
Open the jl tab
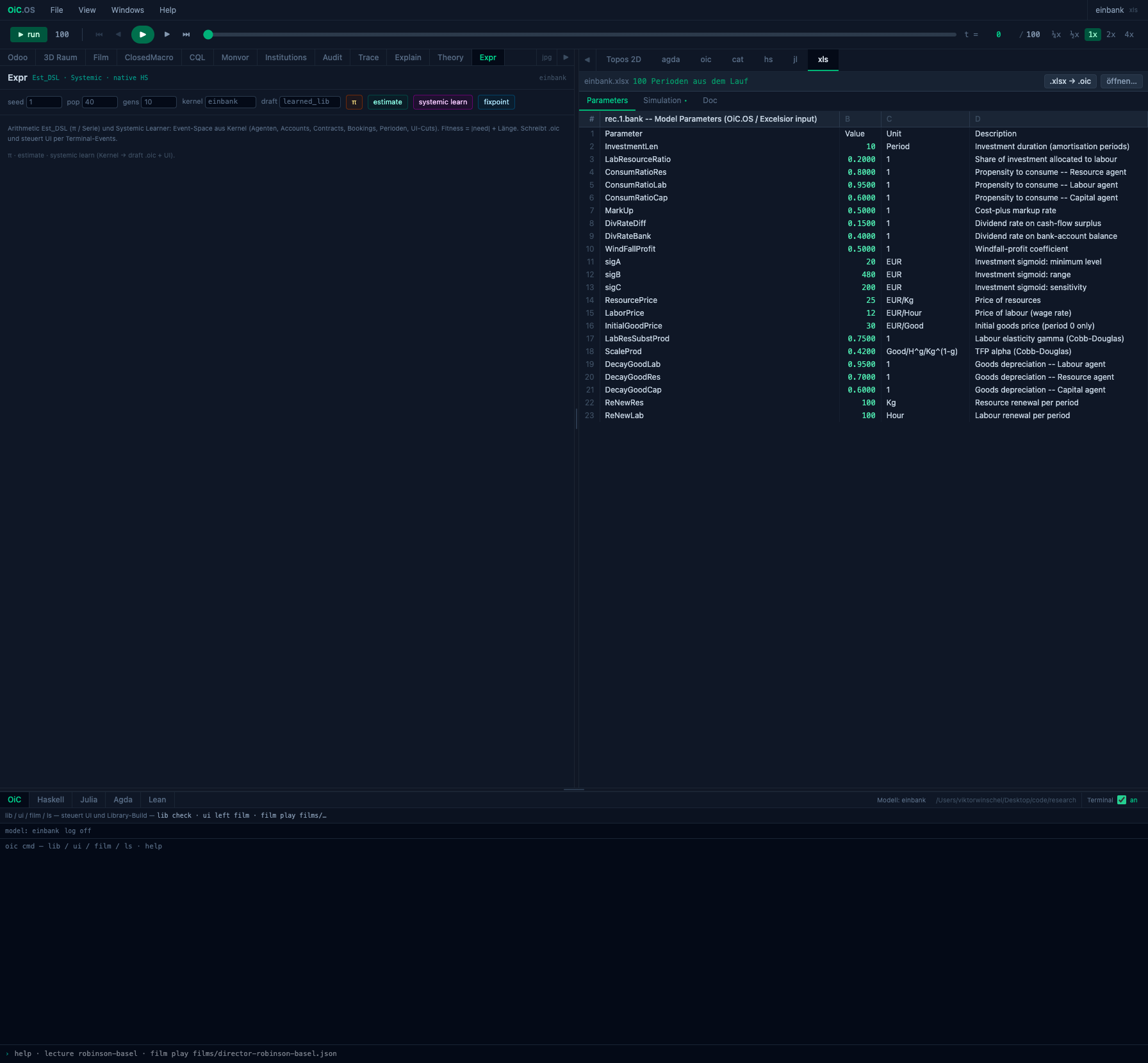(x=795, y=60)
